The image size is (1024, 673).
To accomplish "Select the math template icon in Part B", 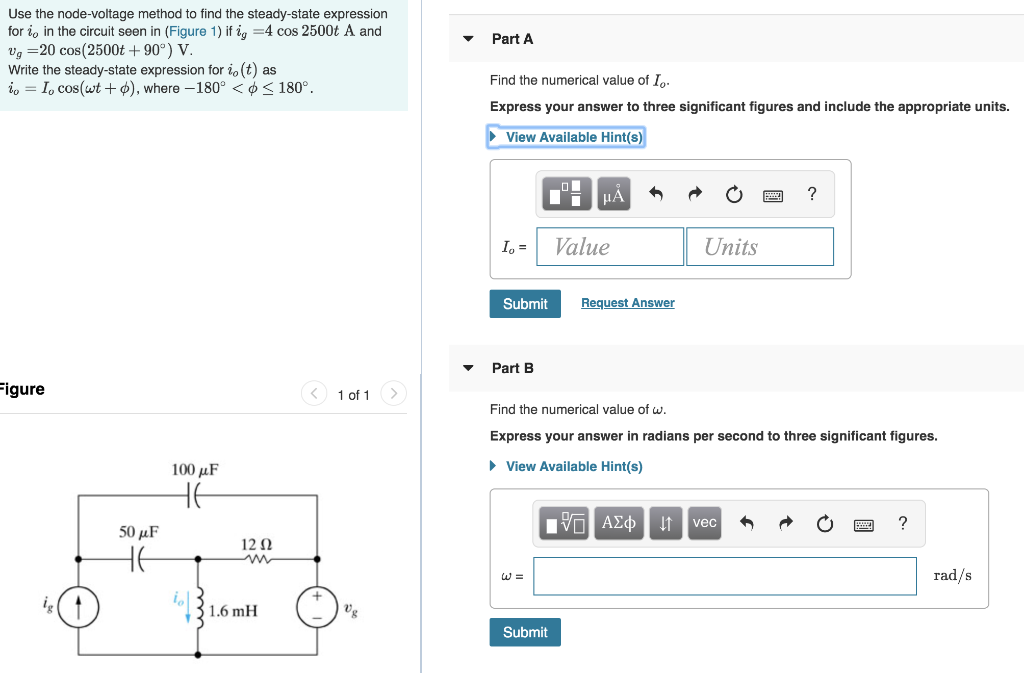I will (x=565, y=522).
